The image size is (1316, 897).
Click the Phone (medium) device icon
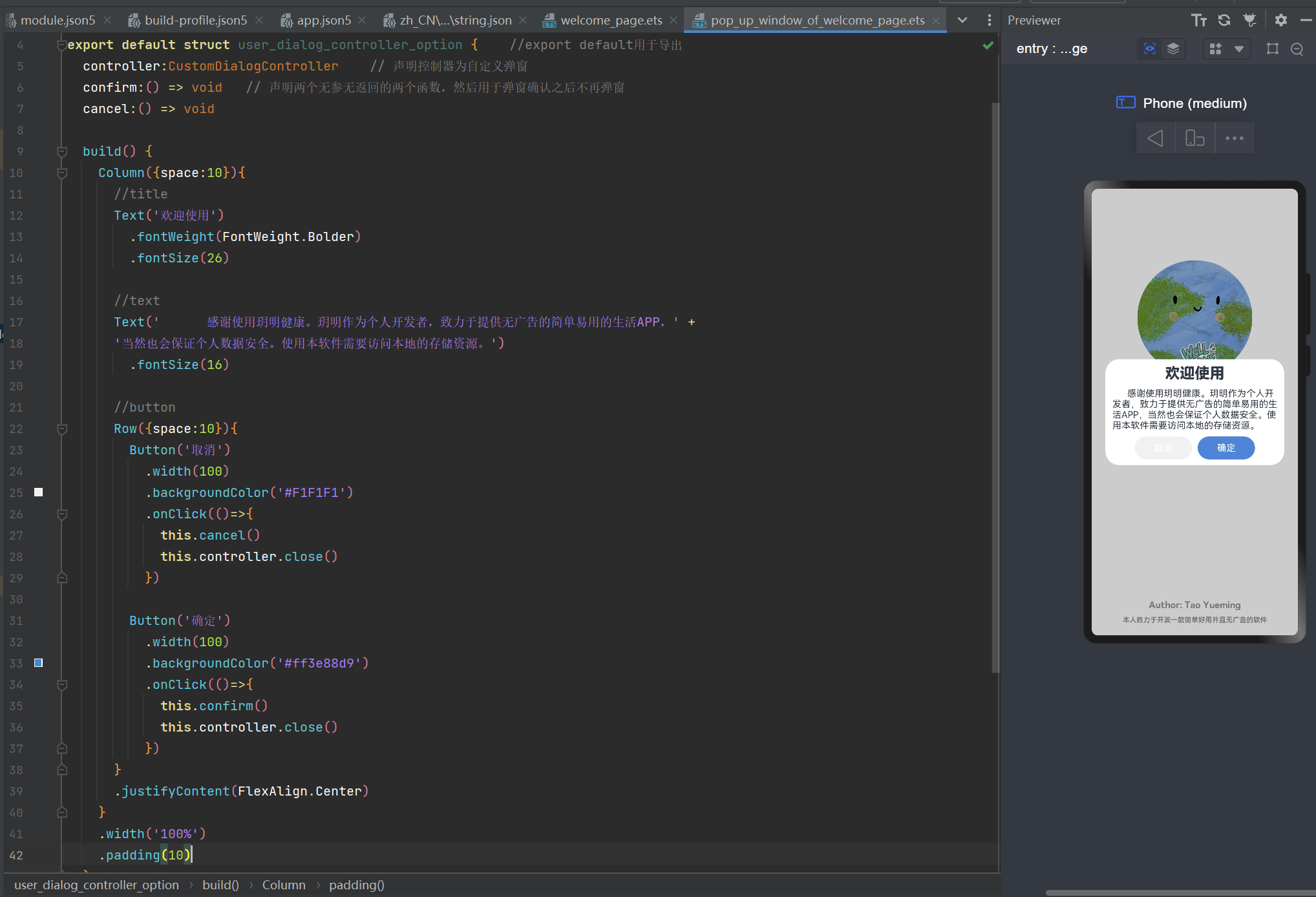point(1126,103)
